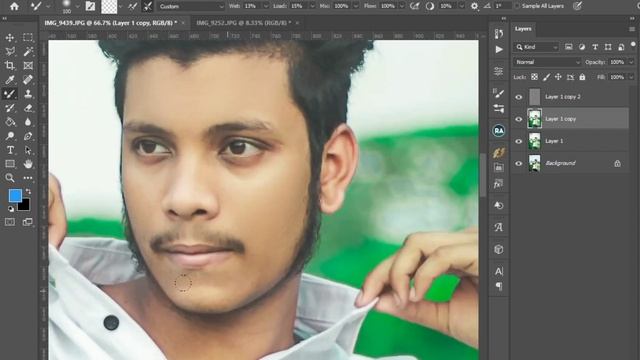Open the layer Opacity dropdown arrow
The image size is (640, 360).
click(x=631, y=62)
